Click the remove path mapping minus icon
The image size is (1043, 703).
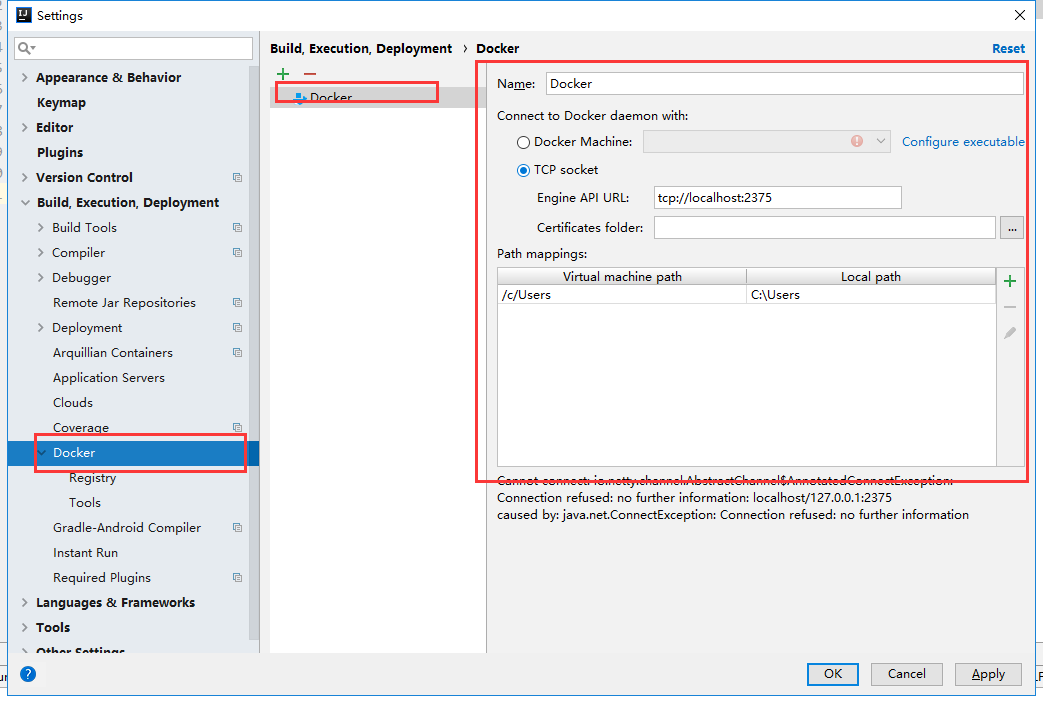(x=1010, y=307)
